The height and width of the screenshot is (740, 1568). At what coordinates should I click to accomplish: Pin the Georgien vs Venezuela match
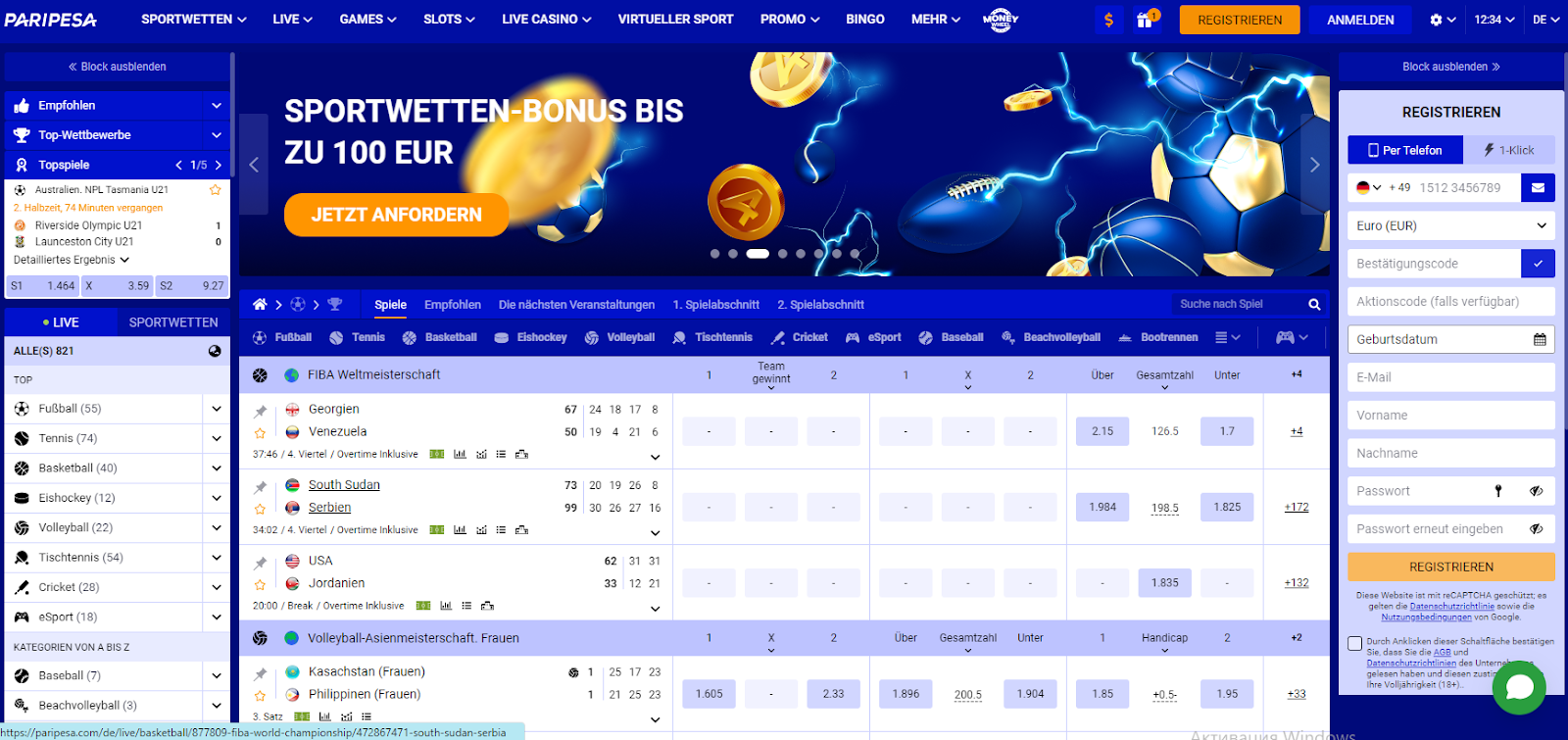click(260, 412)
